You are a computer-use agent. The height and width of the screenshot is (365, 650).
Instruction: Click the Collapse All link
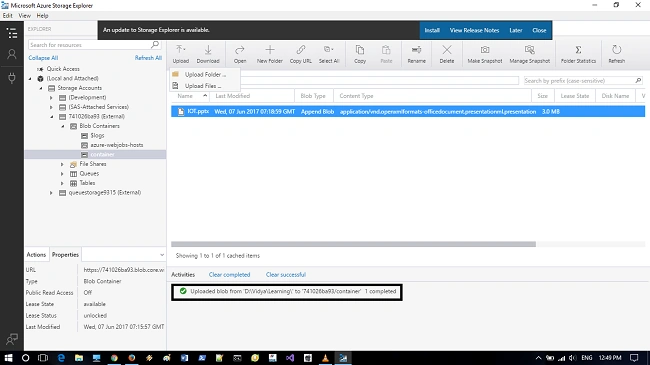(x=43, y=58)
